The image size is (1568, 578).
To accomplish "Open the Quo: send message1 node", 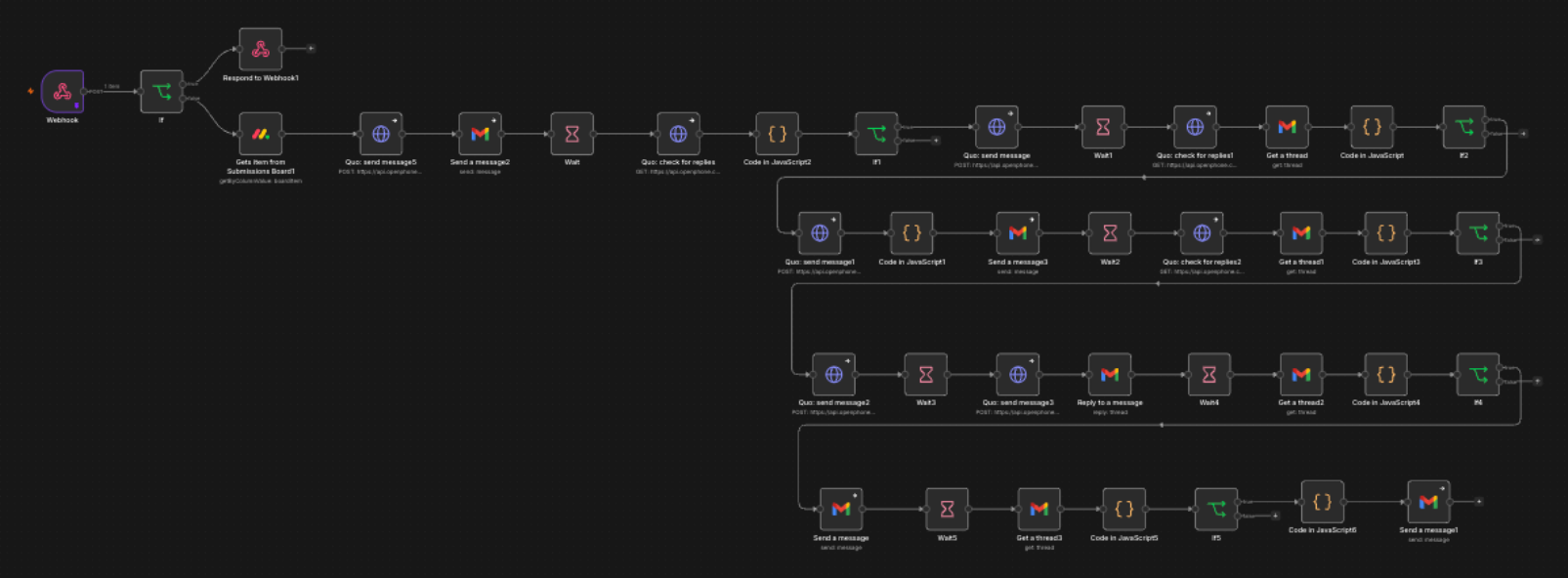I will coord(820,233).
